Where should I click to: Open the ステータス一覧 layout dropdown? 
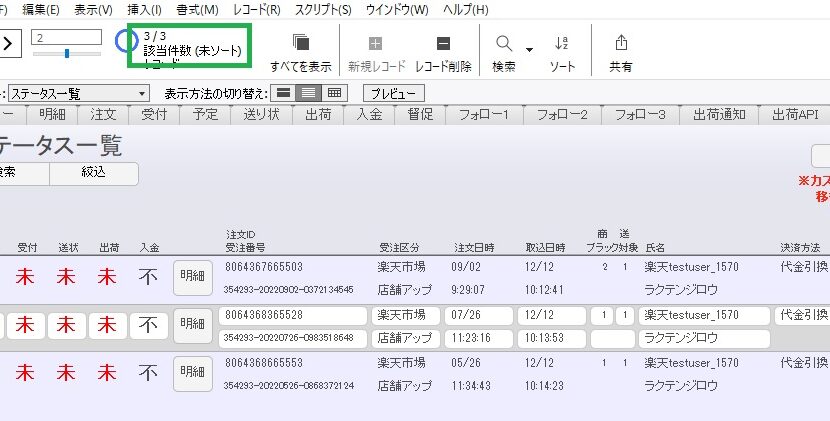point(79,94)
